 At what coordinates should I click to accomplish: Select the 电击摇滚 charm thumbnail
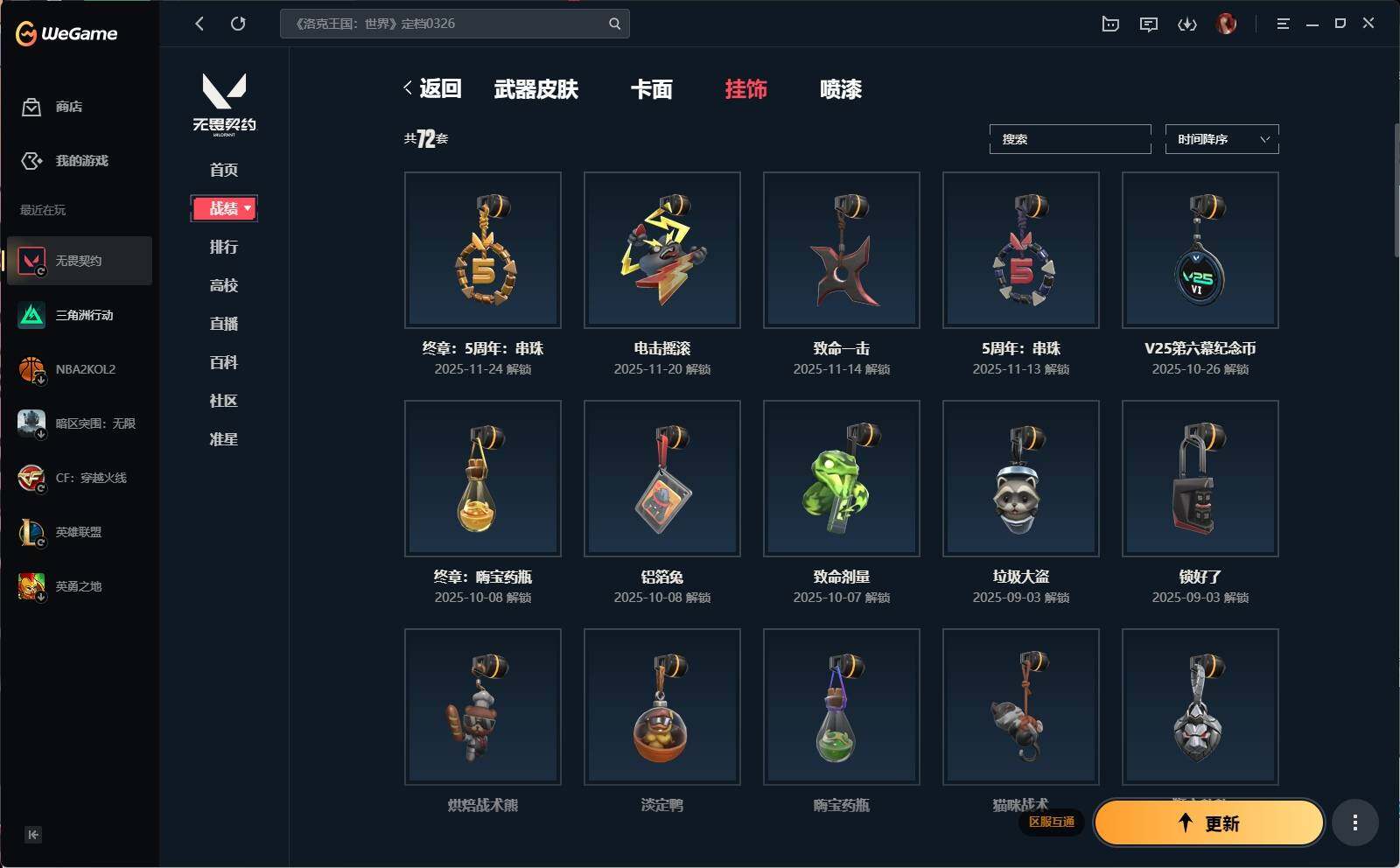point(662,250)
